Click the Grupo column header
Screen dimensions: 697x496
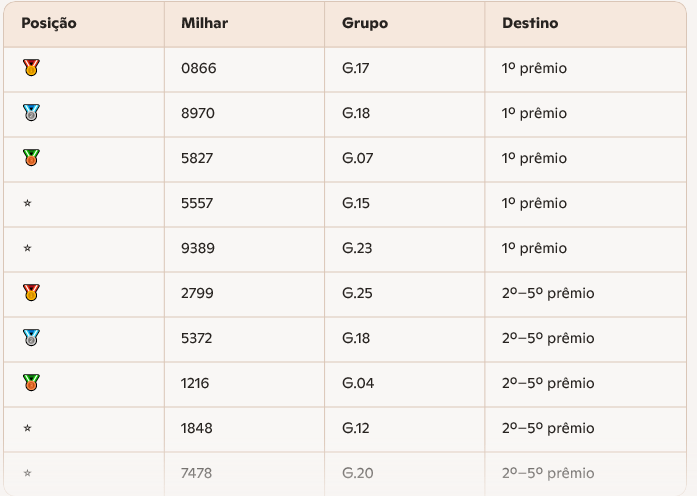[365, 23]
